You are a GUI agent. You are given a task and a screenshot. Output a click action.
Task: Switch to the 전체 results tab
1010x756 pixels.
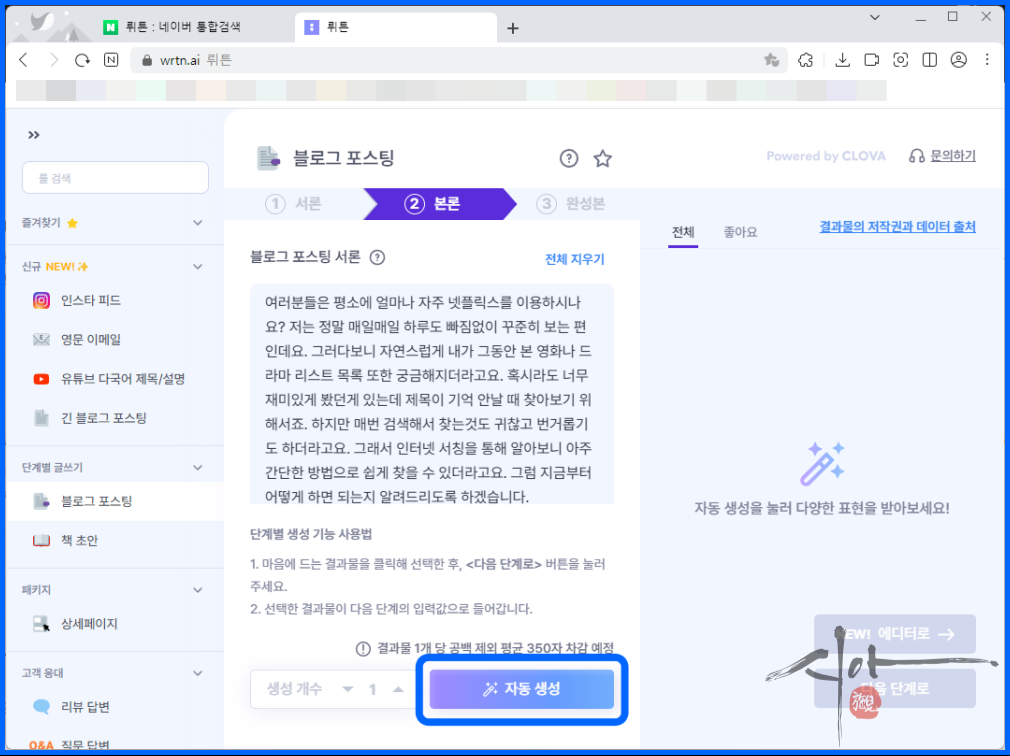point(683,232)
